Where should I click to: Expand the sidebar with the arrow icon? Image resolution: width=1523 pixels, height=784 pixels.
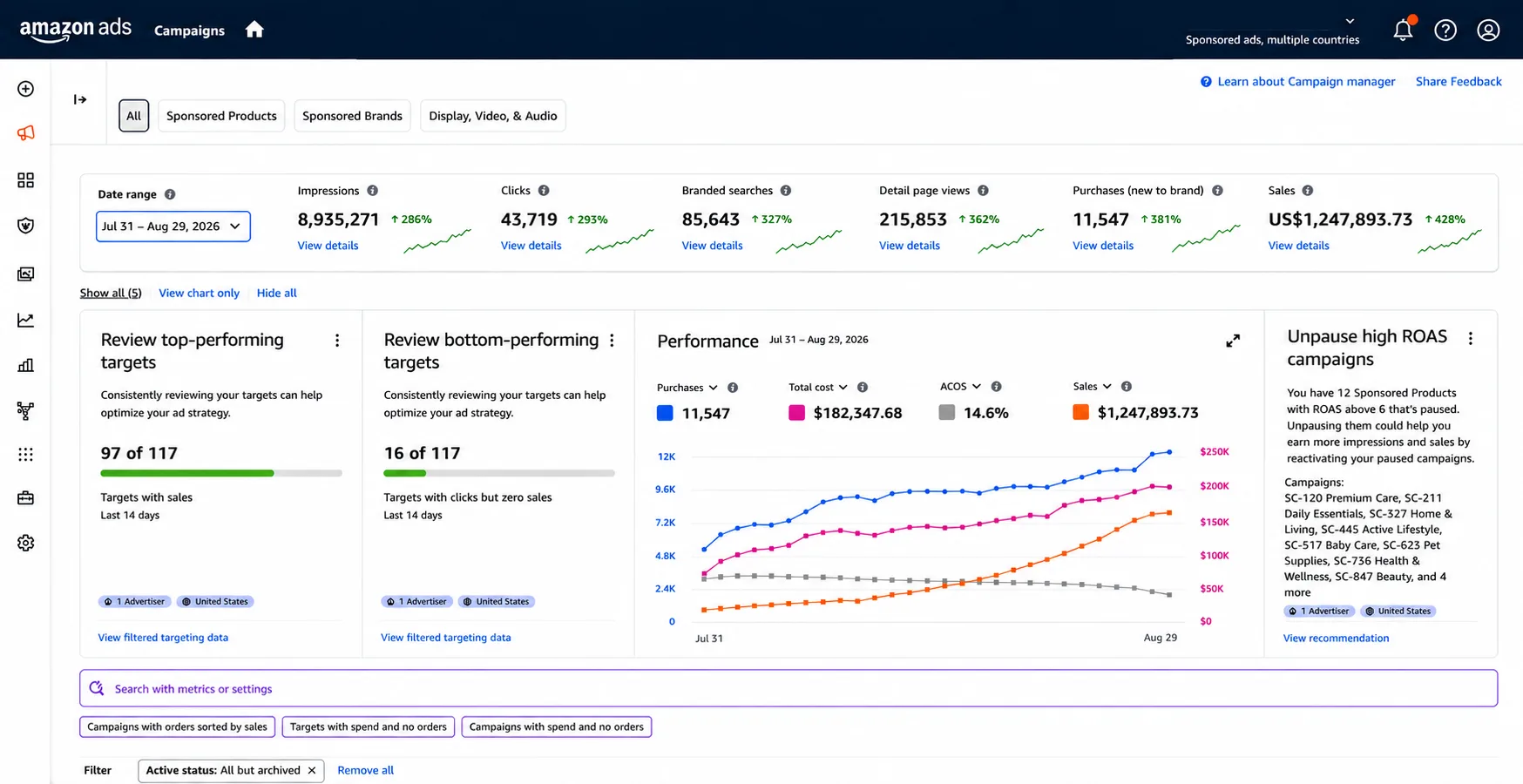[x=80, y=99]
